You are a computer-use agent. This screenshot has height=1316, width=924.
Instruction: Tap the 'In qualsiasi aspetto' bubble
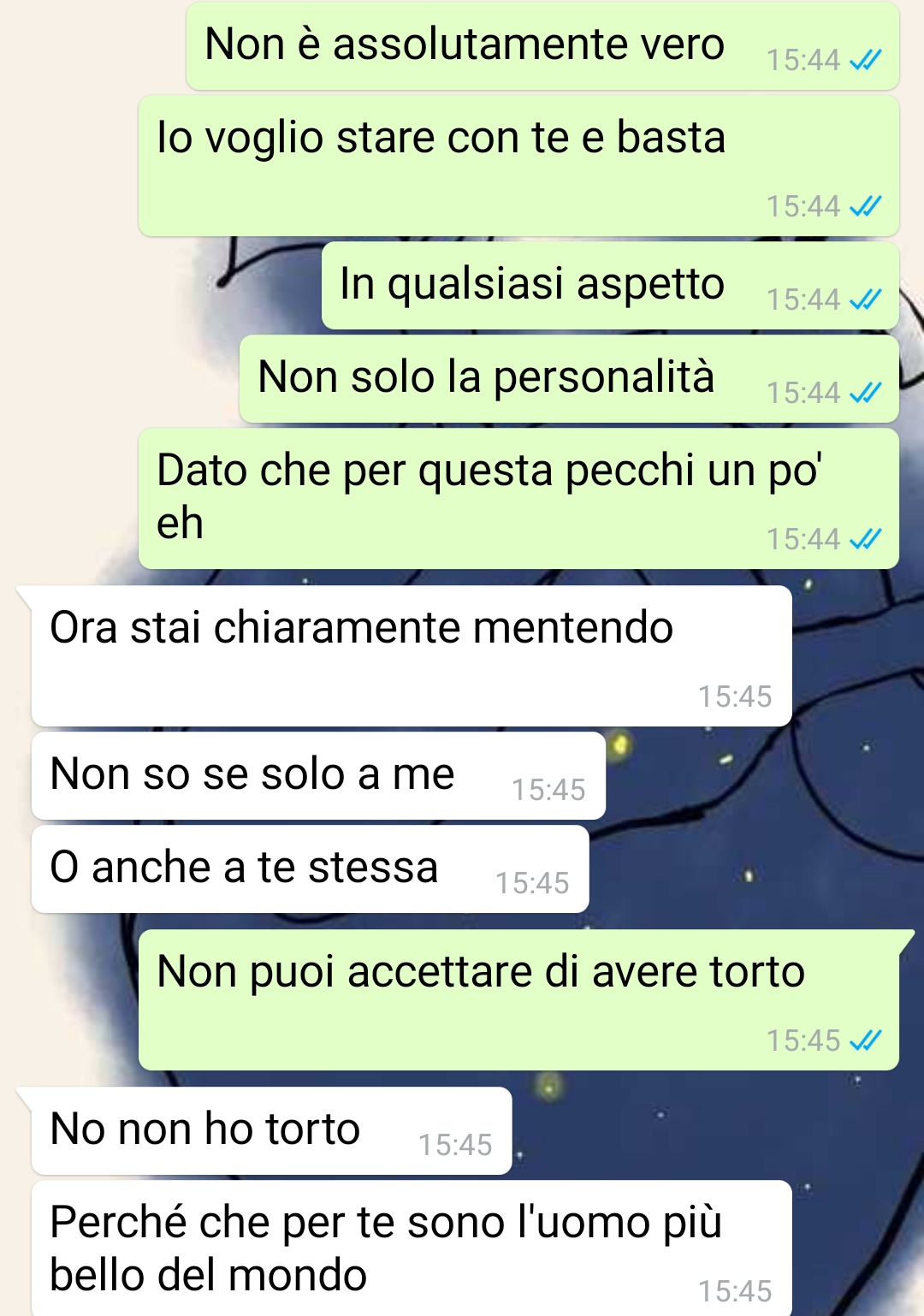pos(610,286)
